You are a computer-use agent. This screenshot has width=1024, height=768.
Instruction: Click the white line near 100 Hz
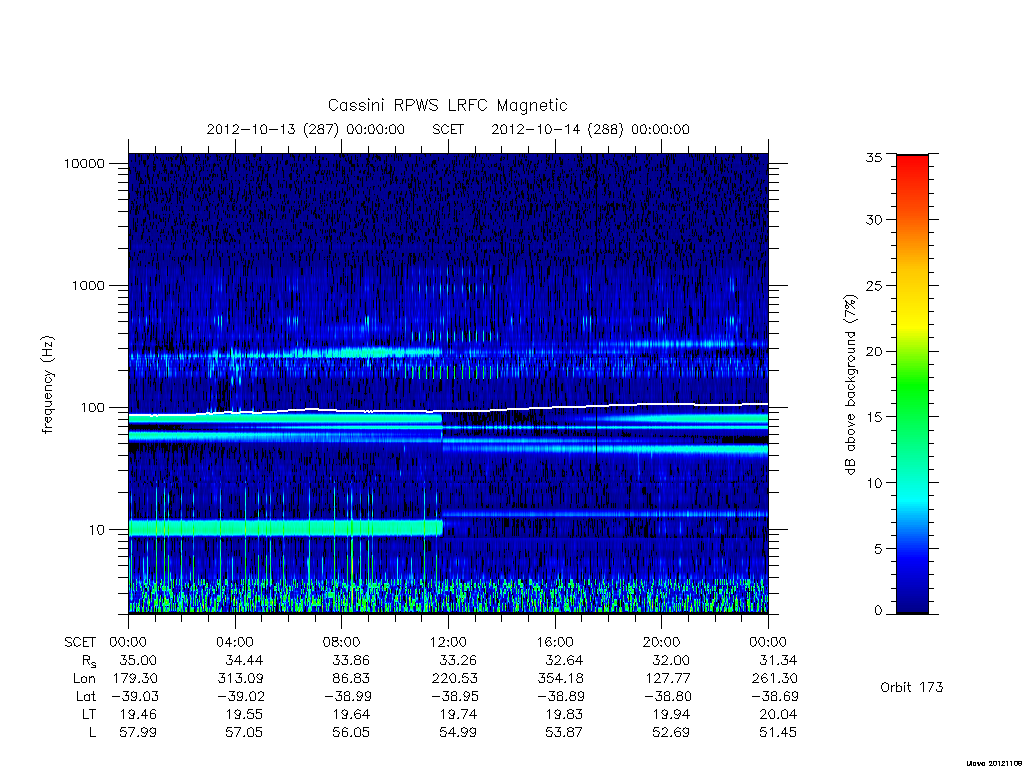[448, 408]
